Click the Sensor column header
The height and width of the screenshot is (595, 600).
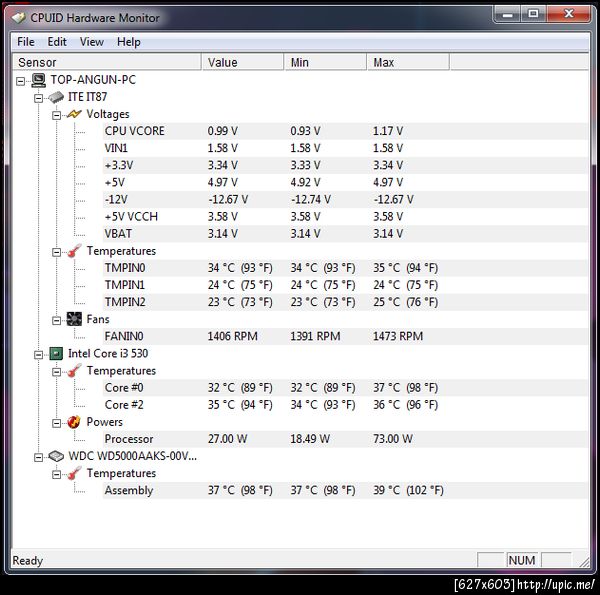coord(107,62)
